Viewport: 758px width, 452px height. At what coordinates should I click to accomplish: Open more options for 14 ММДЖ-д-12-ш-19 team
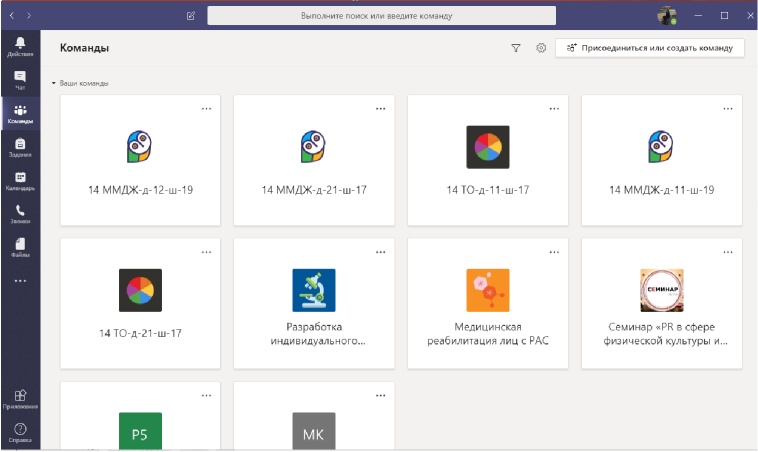point(206,109)
